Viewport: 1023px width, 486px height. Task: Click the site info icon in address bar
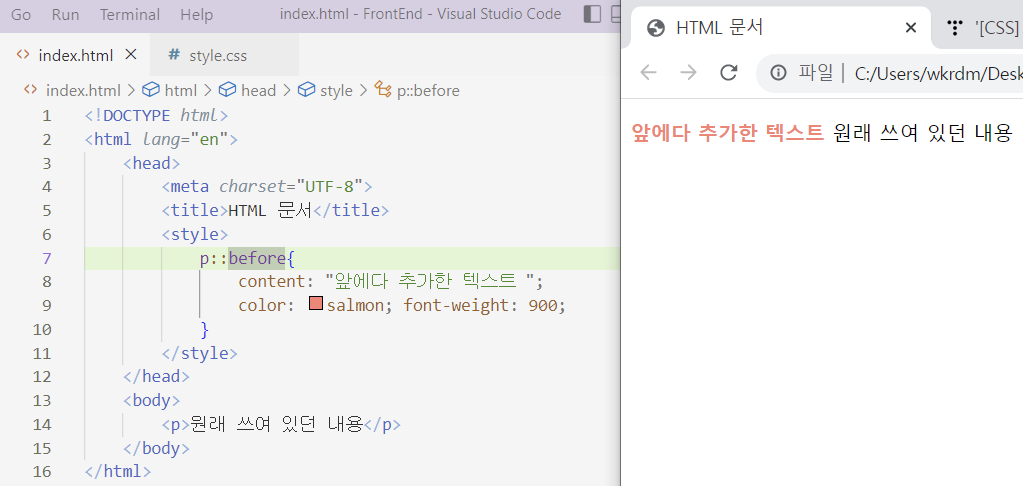(x=778, y=73)
